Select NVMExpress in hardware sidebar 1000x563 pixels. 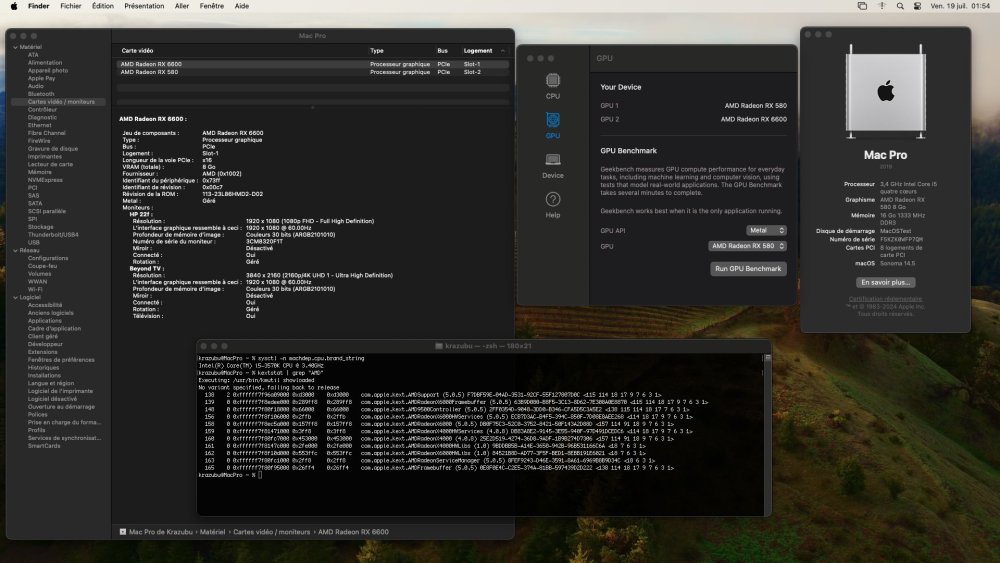pos(45,180)
